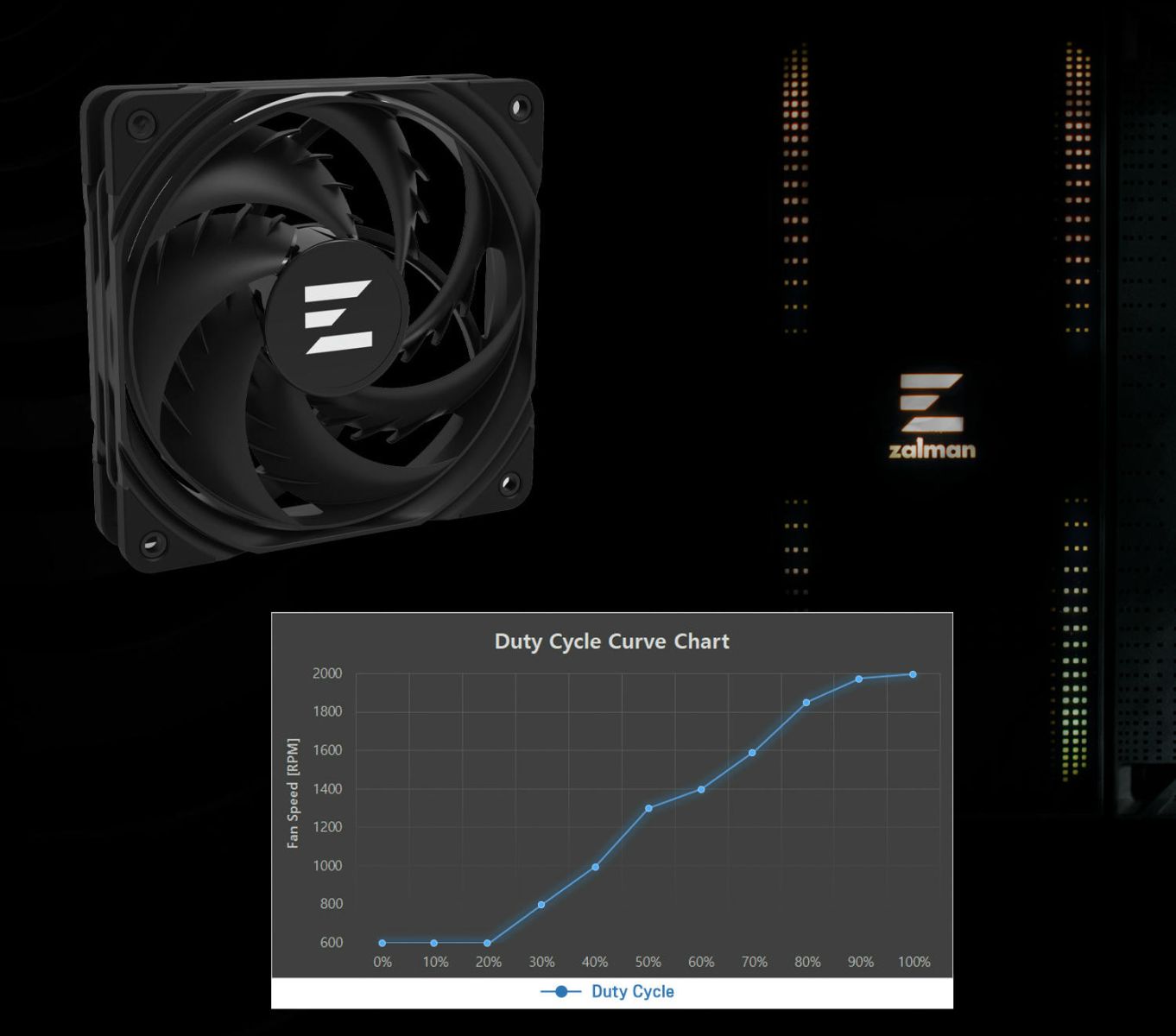Click the Duty Cycle legend marker icon
The image size is (1176, 1036).
coord(561,991)
